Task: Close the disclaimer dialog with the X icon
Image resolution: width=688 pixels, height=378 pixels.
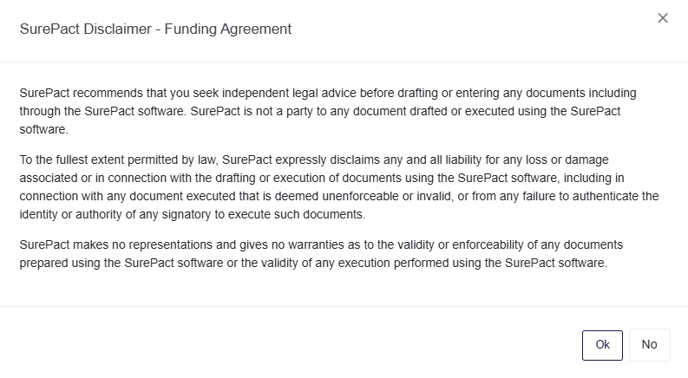Action: coord(663,18)
